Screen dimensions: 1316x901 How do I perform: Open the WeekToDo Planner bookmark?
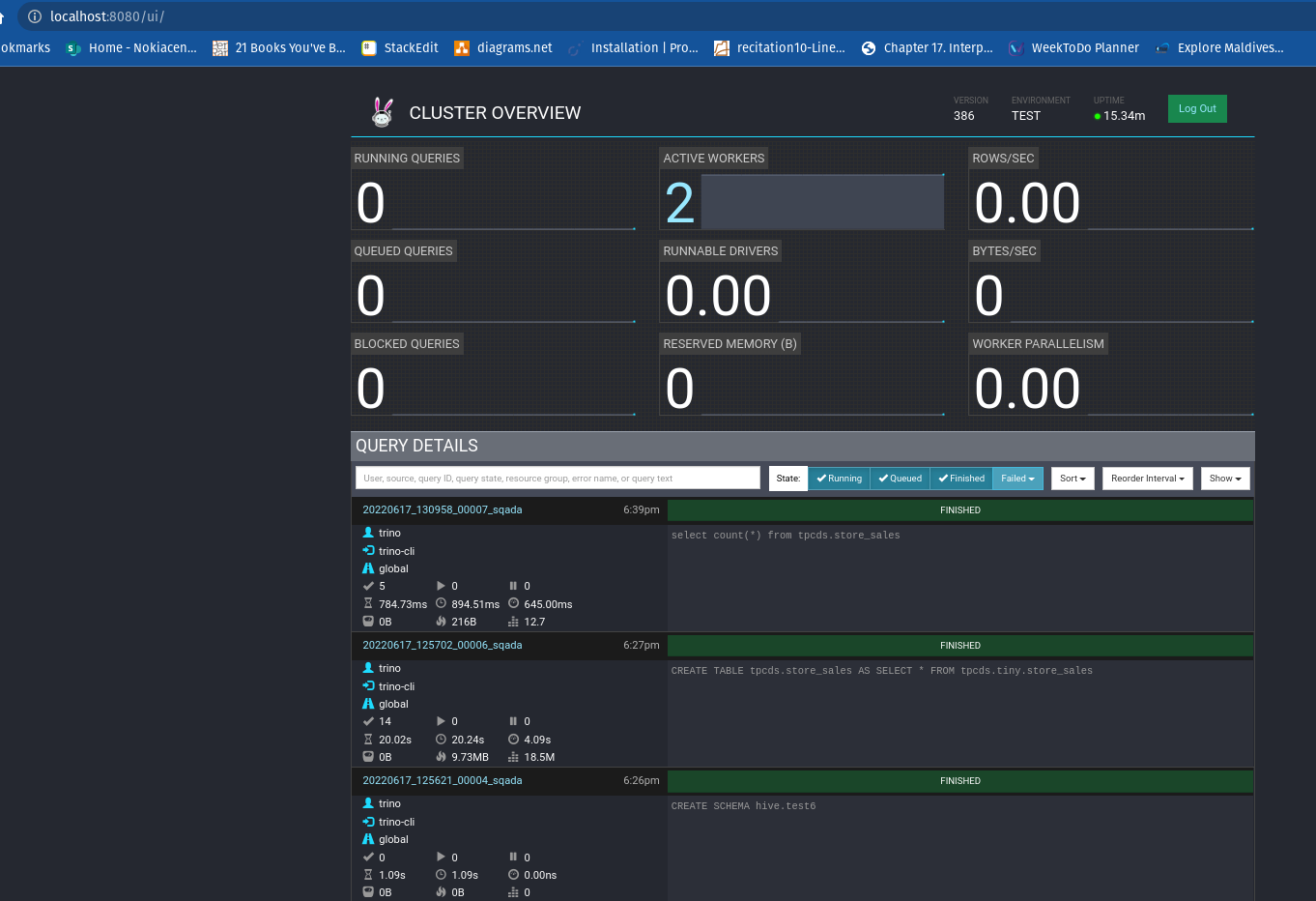pos(1074,47)
